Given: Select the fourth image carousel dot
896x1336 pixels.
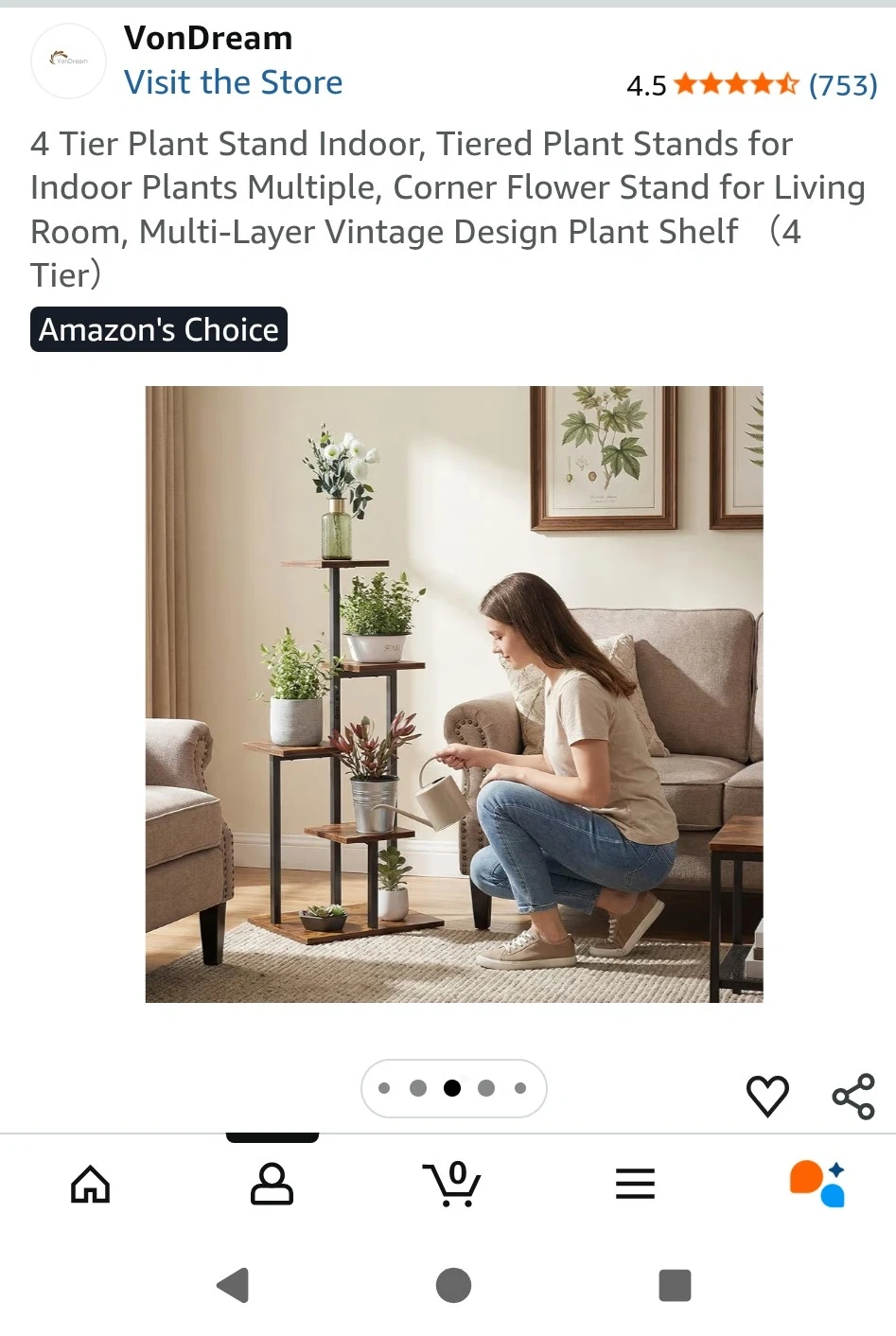Looking at the screenshot, I should point(486,1088).
